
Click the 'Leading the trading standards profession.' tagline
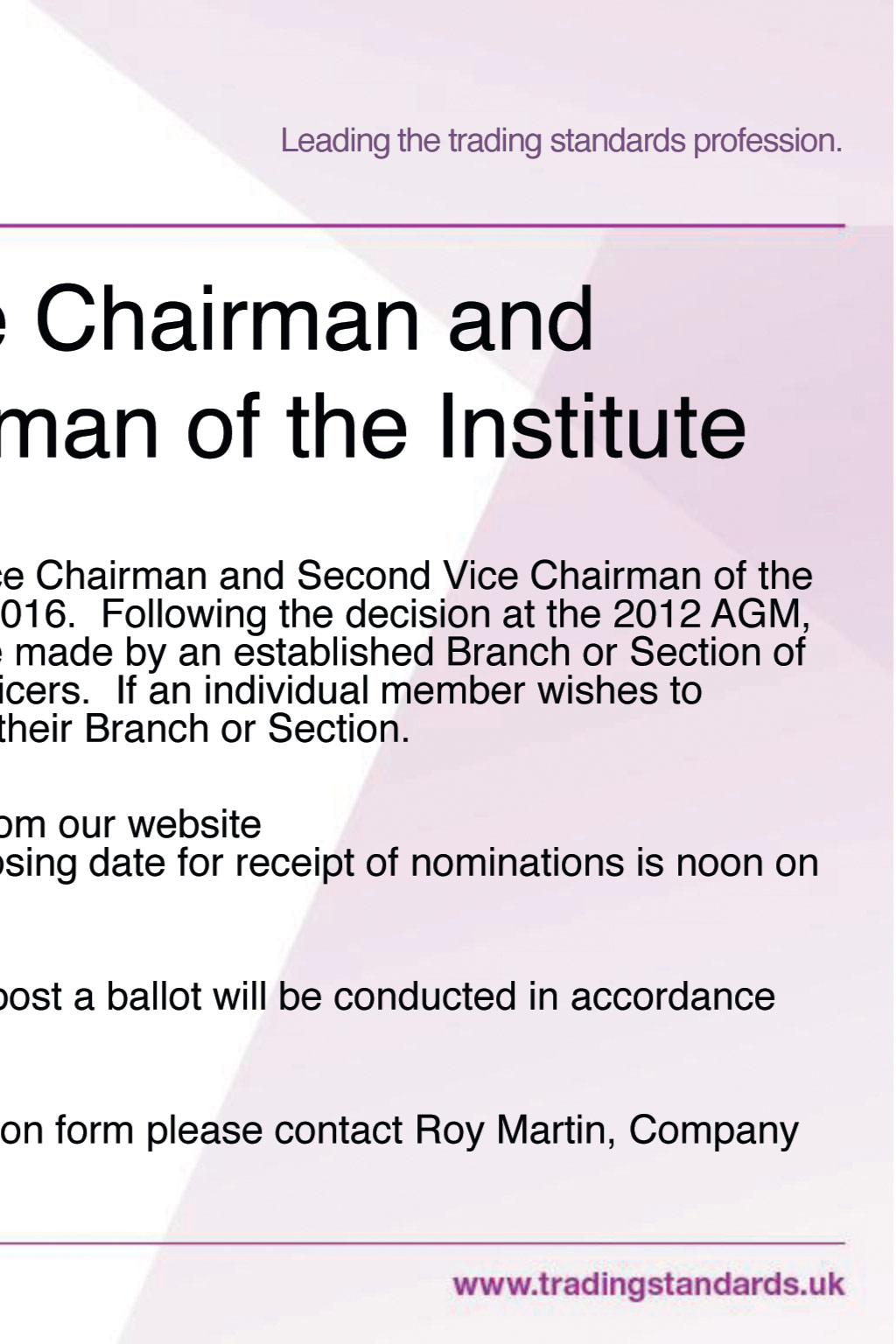pyautogui.click(x=561, y=141)
